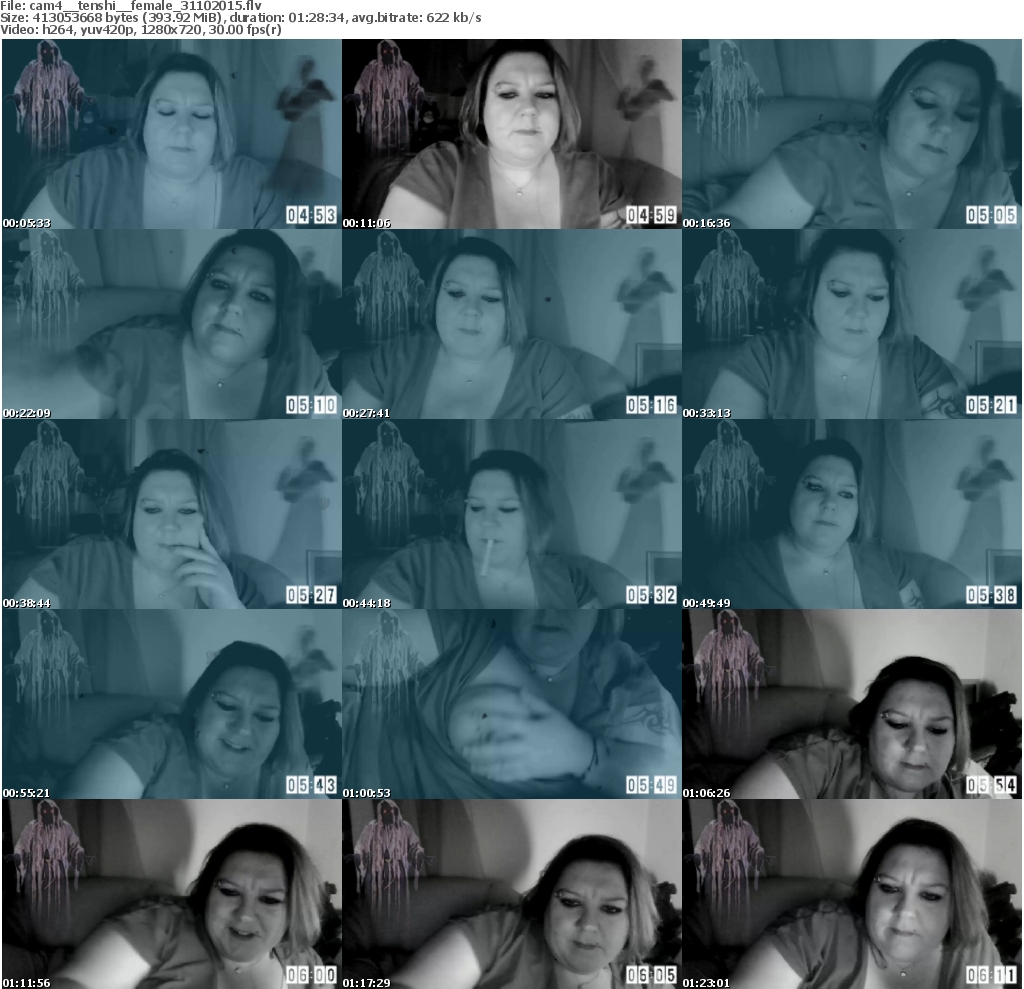Pick the thumbnail frame stamped 00:22:09
The image size is (1024, 989).
pos(172,324)
